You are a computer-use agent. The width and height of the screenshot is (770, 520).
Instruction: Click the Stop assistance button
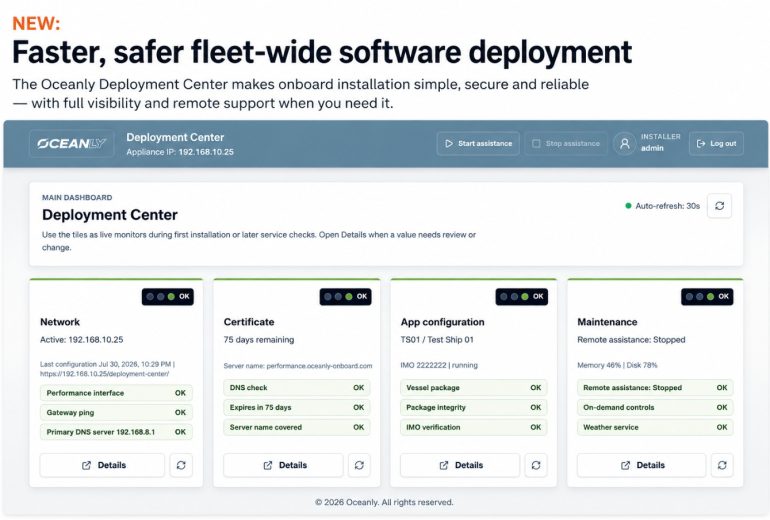(x=566, y=143)
